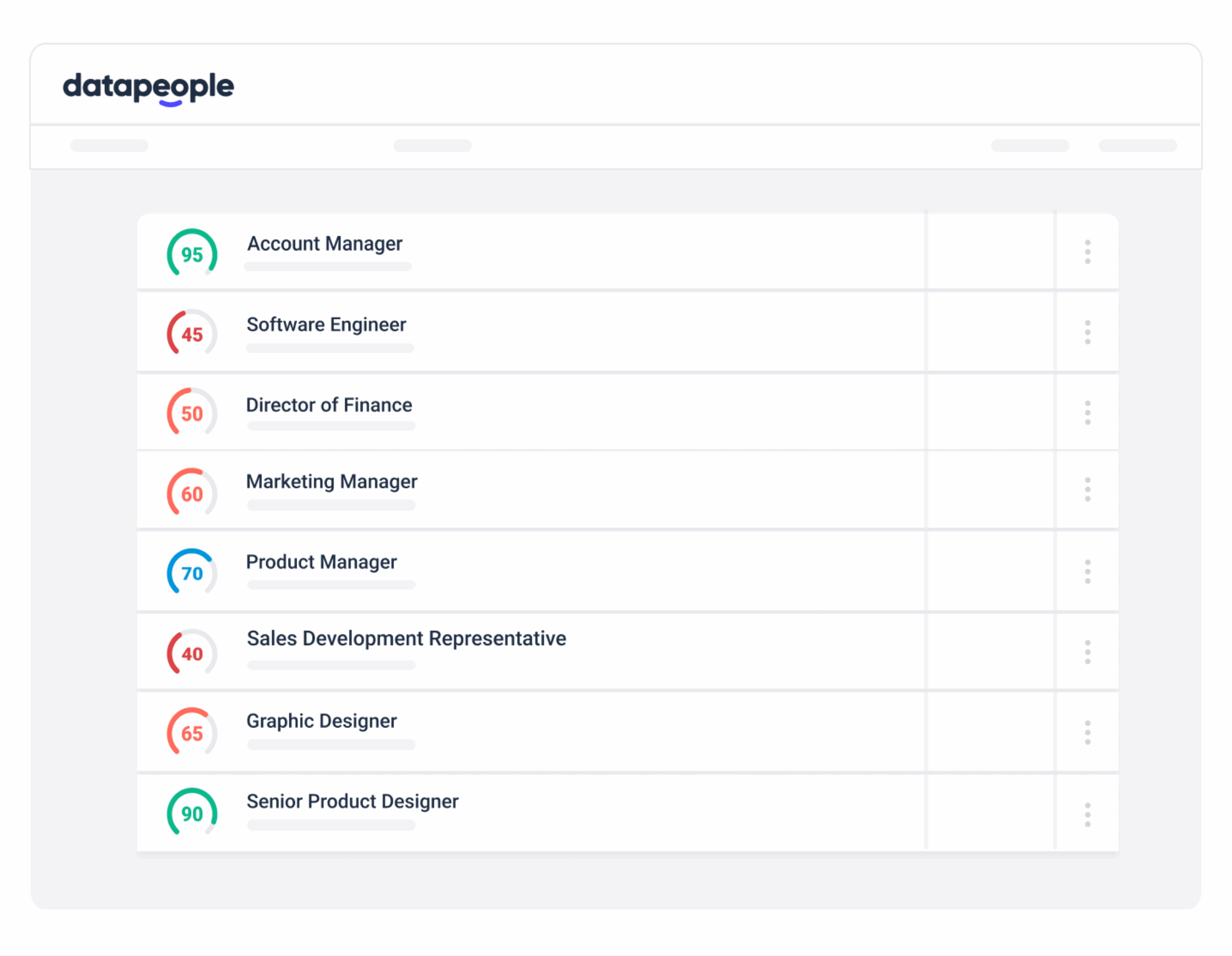Open the Software Engineer job listing

point(326,325)
